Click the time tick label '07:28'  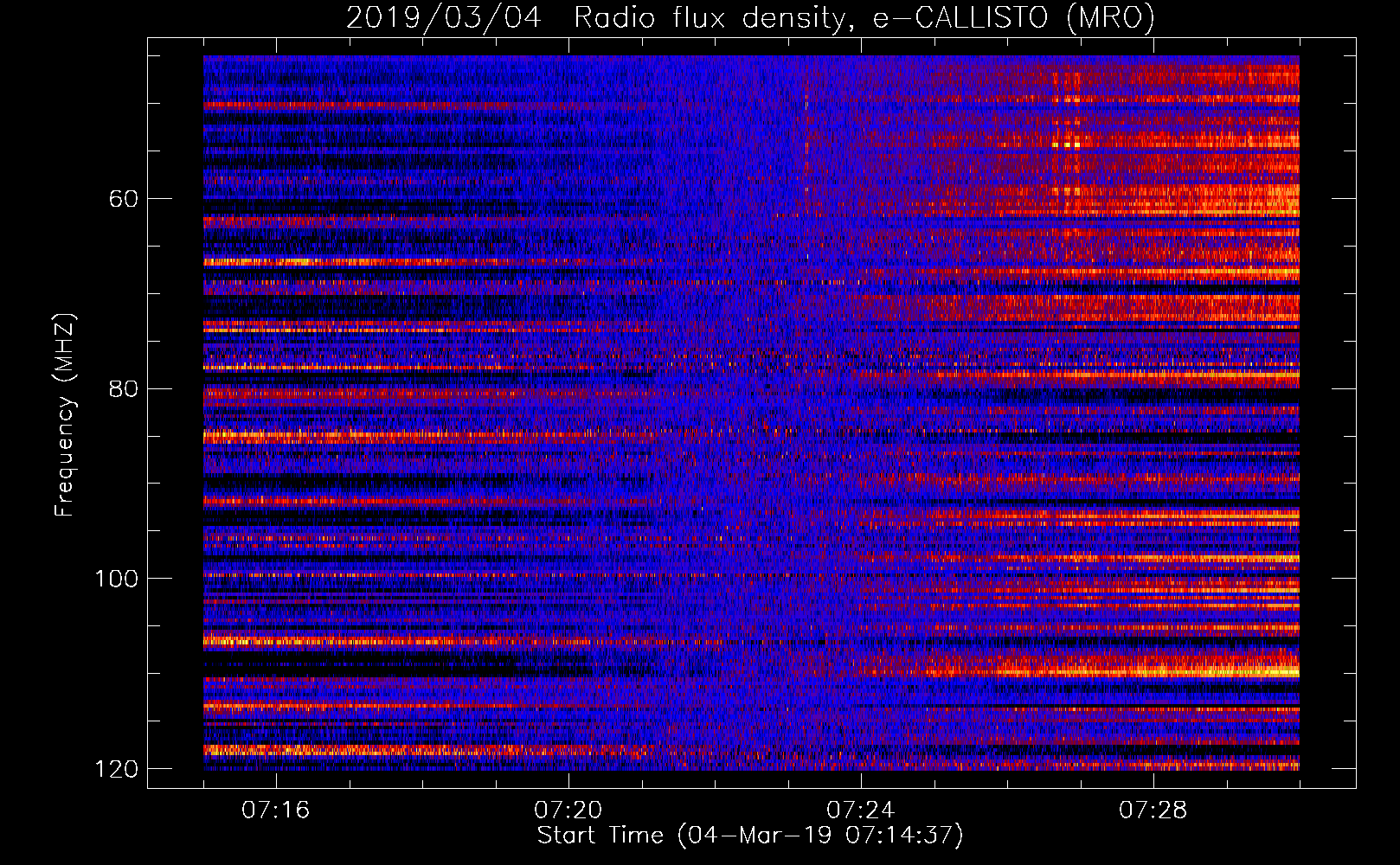coord(1153,811)
